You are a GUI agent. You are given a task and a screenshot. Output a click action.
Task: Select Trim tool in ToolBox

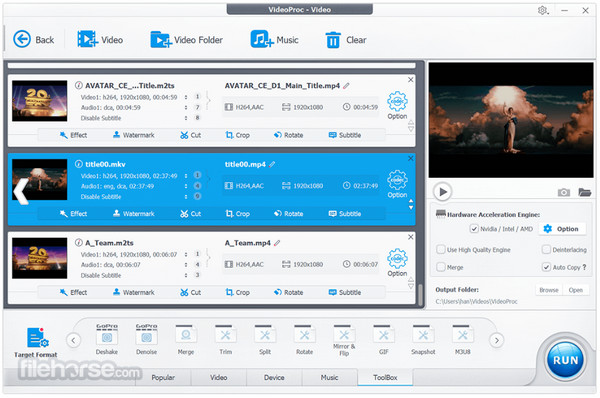click(225, 340)
